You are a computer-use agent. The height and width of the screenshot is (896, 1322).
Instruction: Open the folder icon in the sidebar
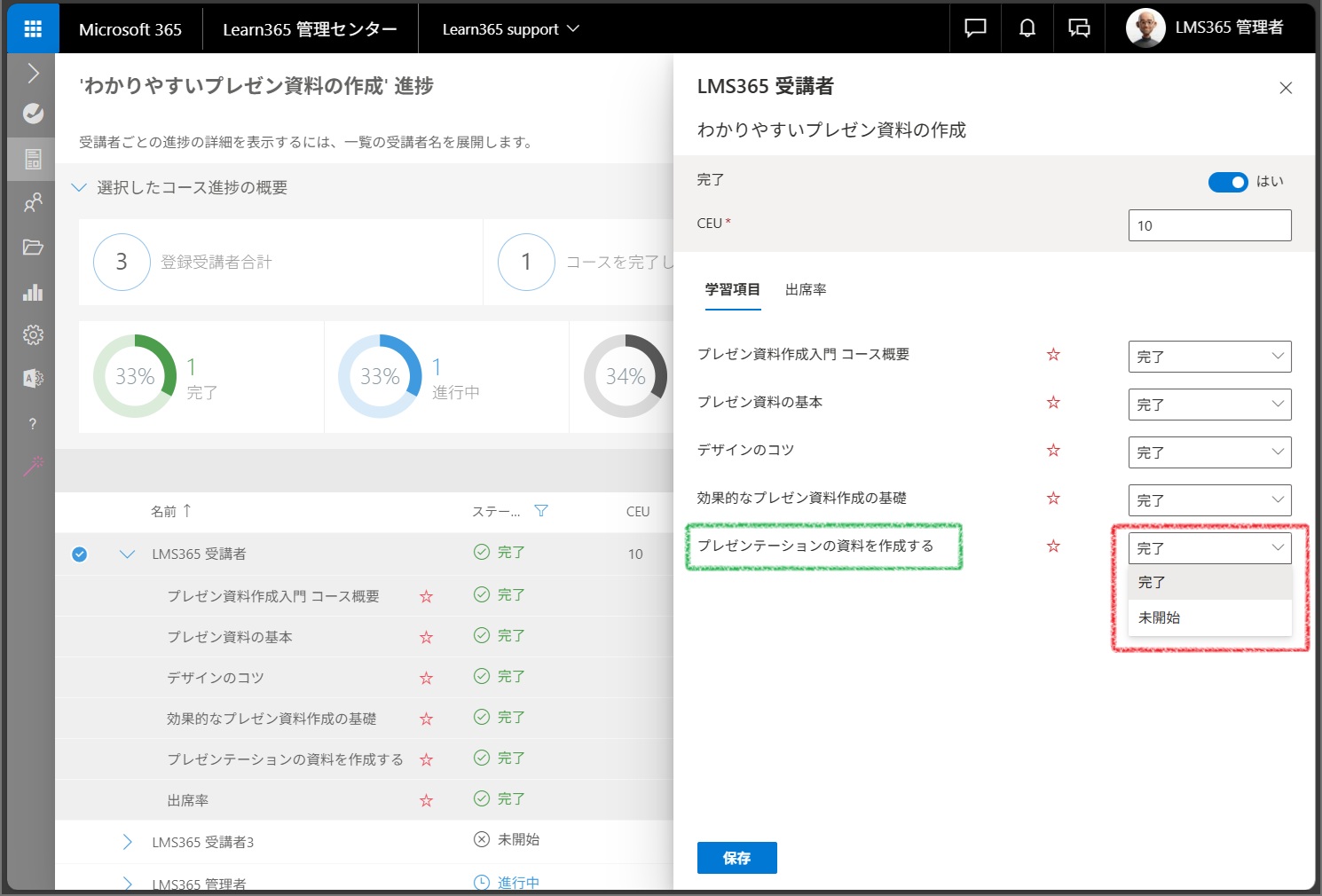(33, 248)
